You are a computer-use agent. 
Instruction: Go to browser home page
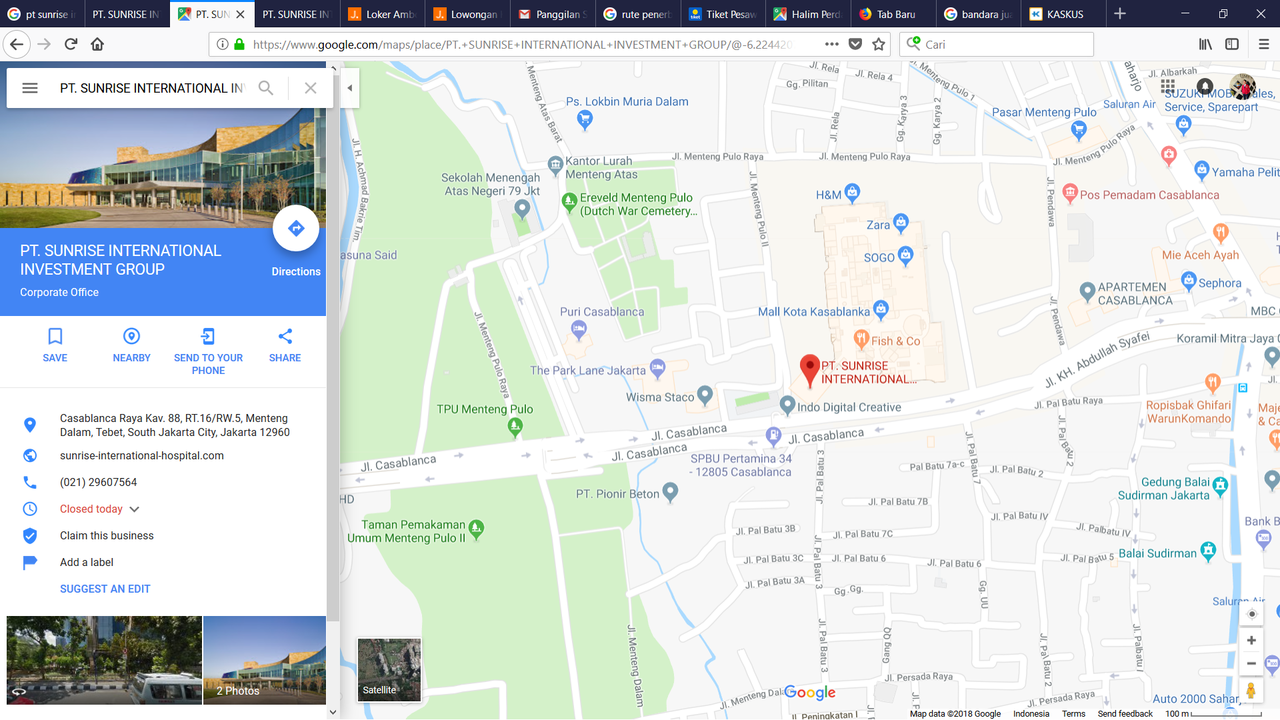pyautogui.click(x=97, y=44)
